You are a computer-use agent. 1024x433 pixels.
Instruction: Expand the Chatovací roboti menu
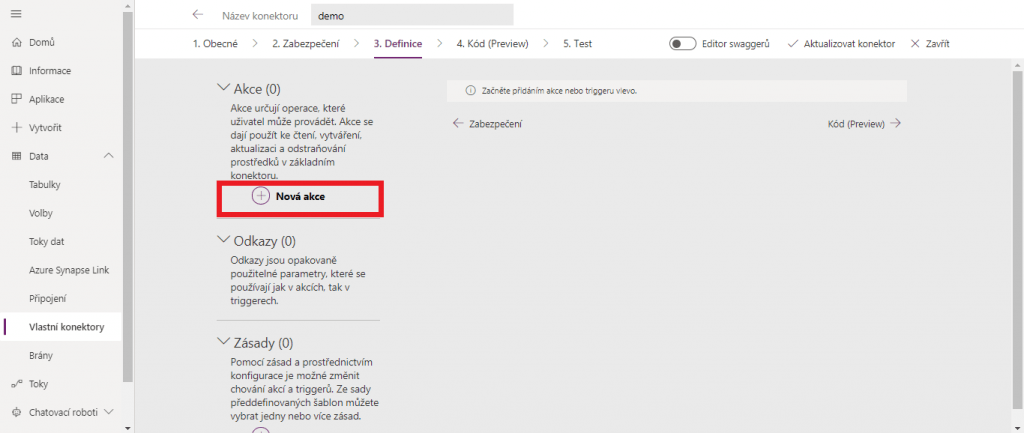tap(109, 411)
